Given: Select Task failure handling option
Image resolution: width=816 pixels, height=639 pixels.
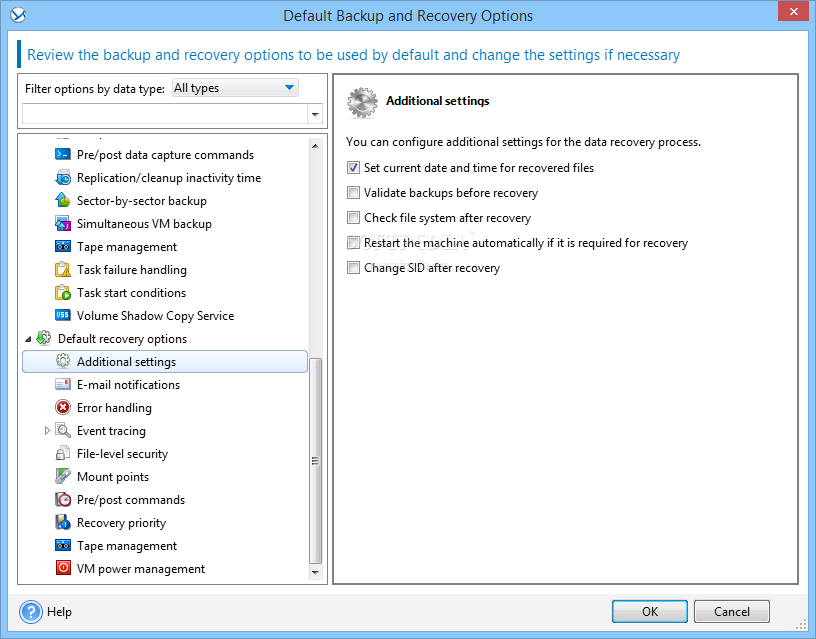Looking at the screenshot, I should [132, 270].
